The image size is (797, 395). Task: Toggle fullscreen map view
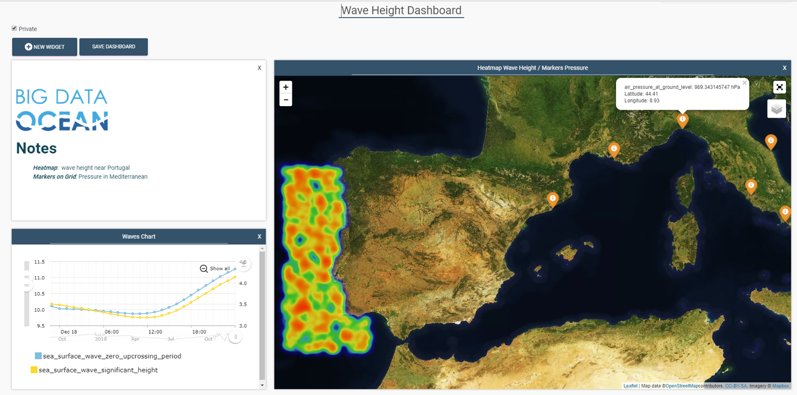coord(779,87)
